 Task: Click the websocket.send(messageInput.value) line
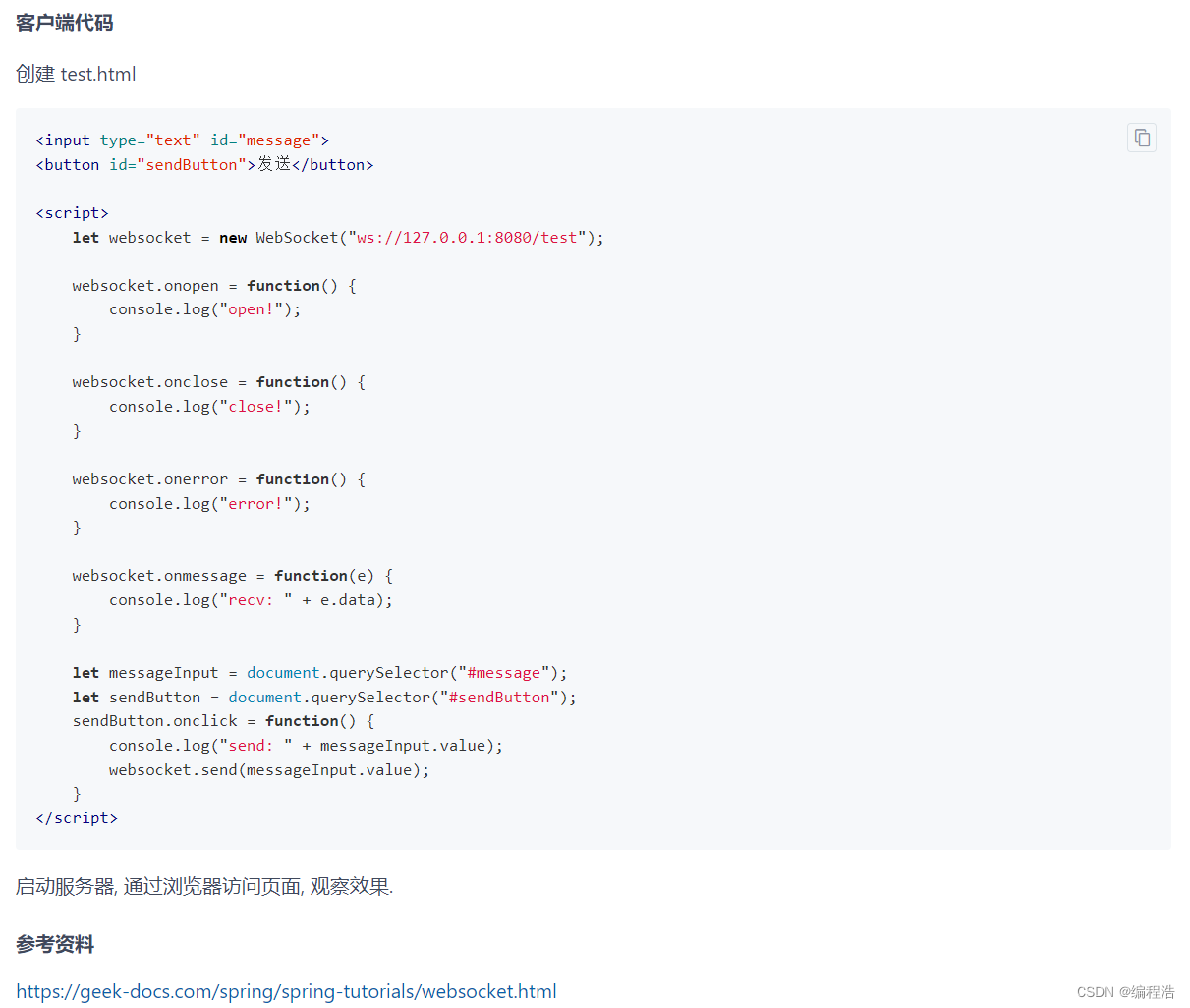click(x=269, y=770)
